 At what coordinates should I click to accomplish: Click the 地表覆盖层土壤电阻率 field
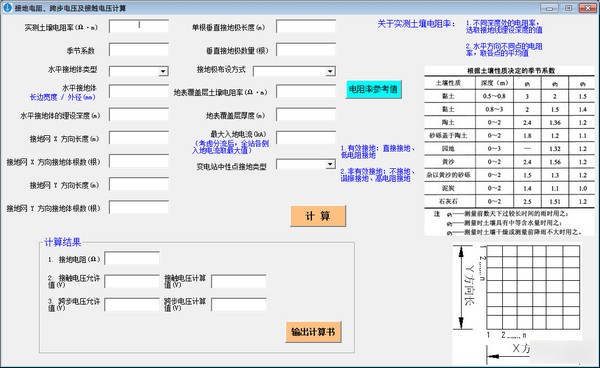[x=306, y=91]
